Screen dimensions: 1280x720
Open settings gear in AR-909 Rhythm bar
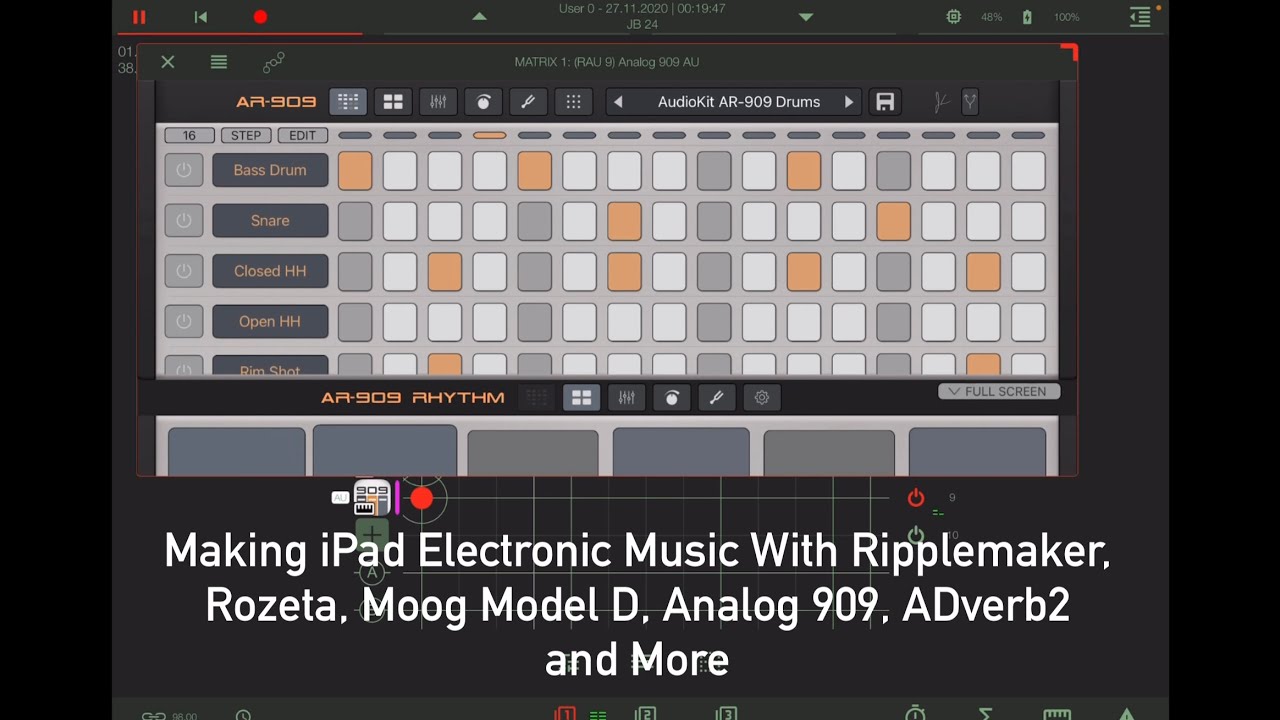tap(761, 398)
